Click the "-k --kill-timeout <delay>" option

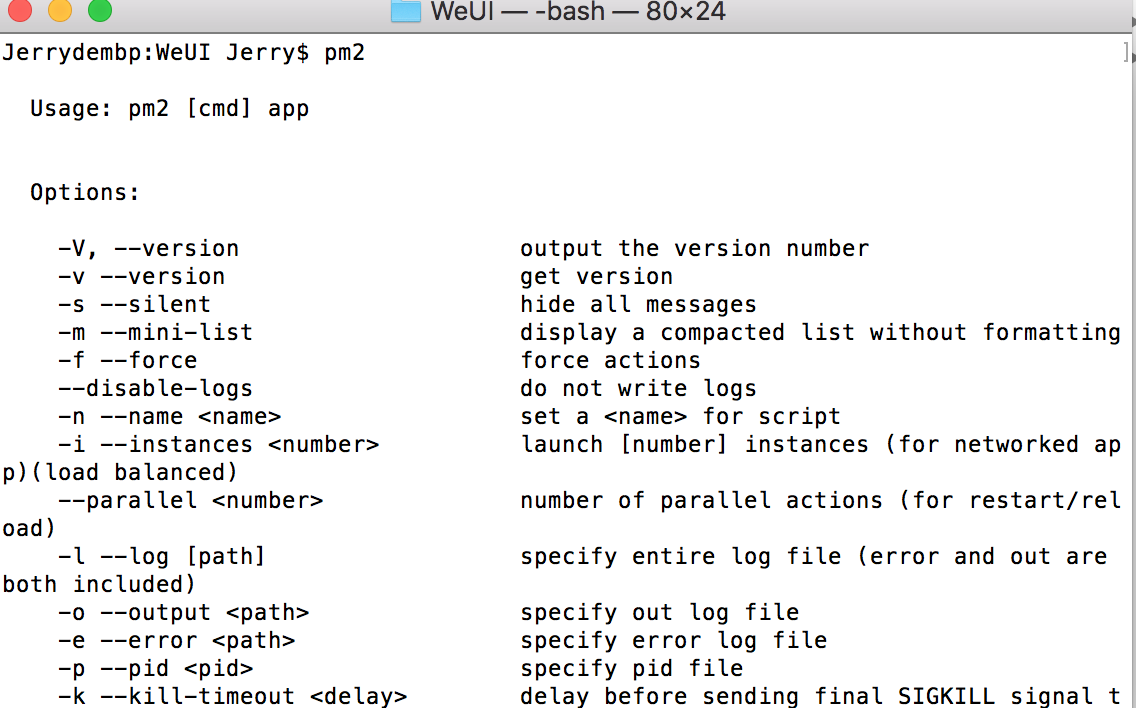(232, 696)
